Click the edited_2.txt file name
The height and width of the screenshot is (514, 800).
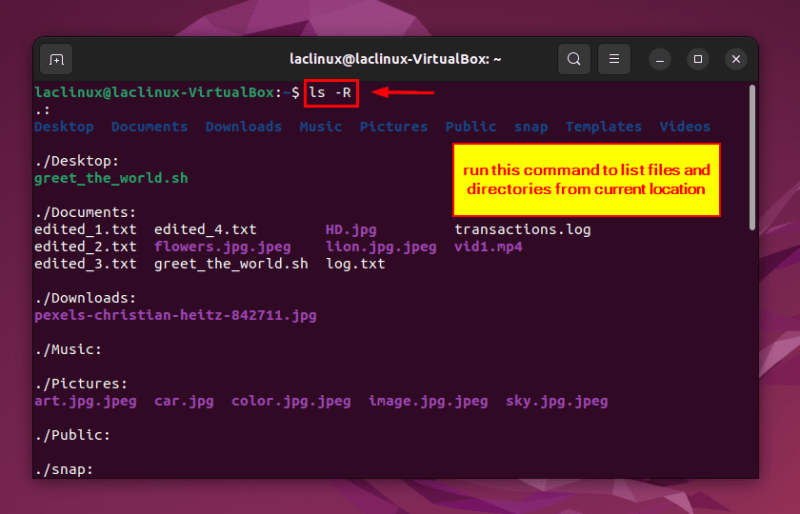coord(85,247)
